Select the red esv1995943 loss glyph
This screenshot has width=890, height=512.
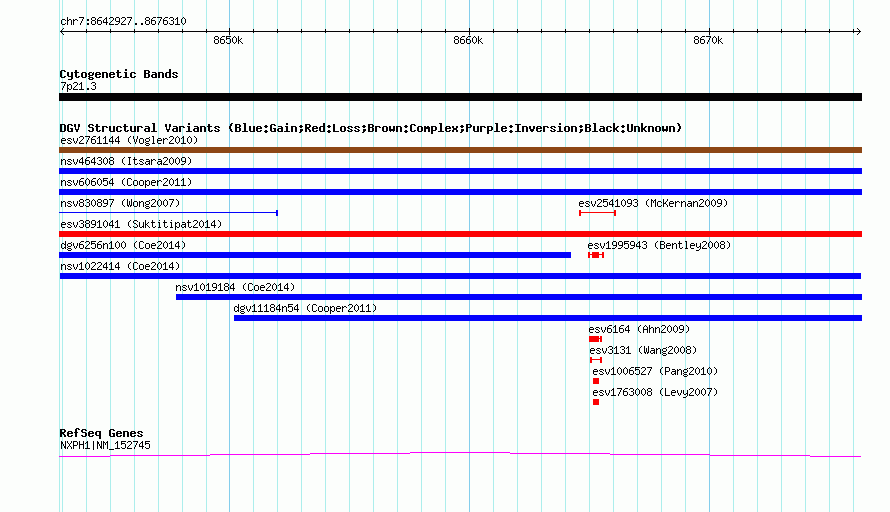(596, 255)
